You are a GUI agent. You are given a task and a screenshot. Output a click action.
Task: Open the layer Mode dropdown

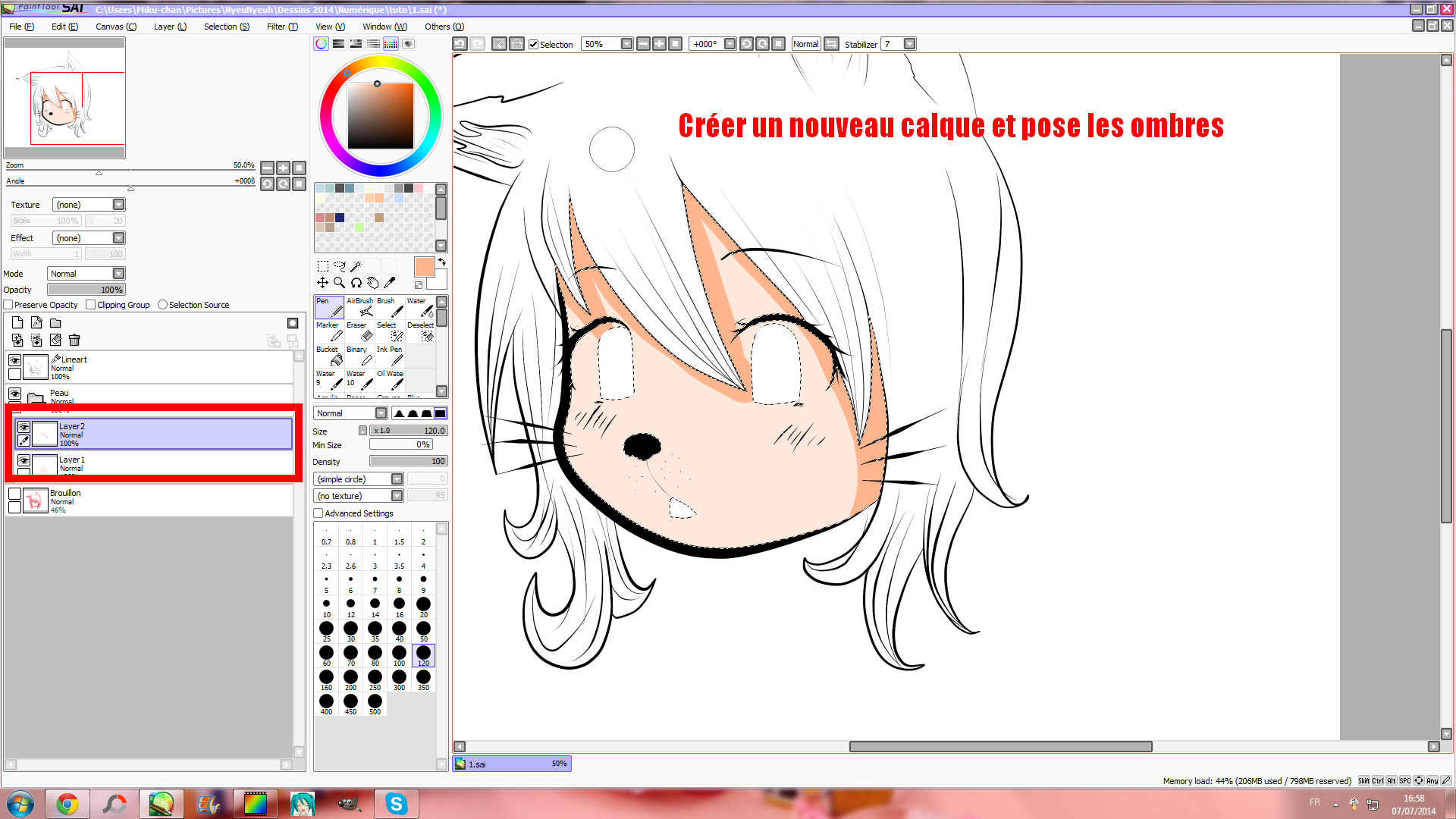[x=118, y=274]
